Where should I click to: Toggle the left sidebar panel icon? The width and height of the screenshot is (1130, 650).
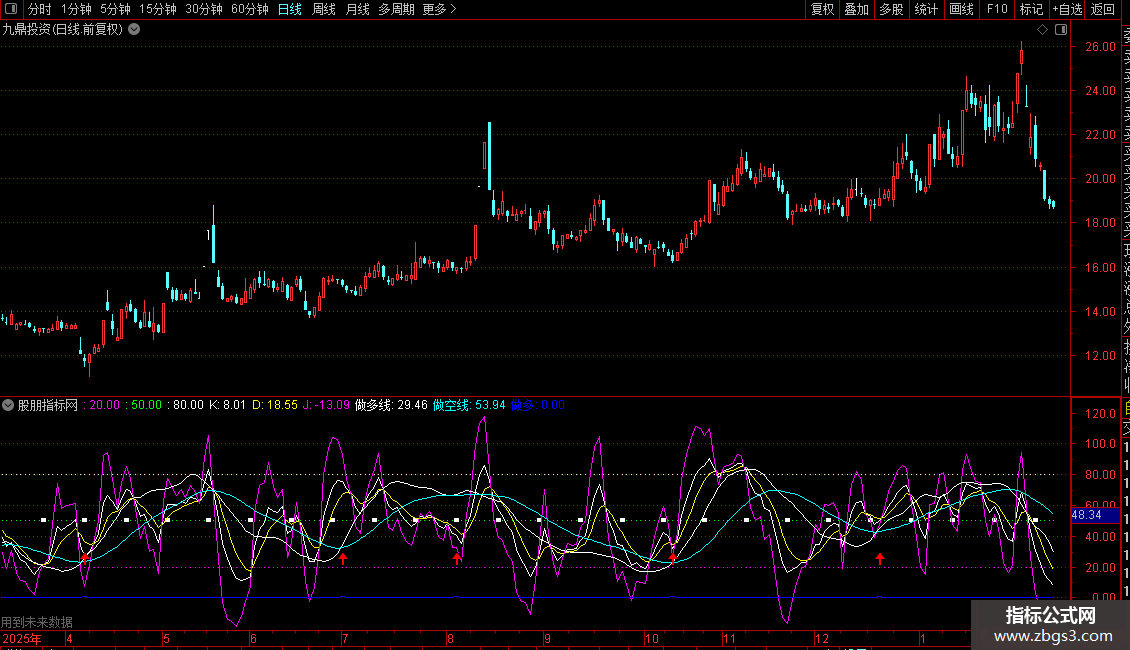click(10, 9)
